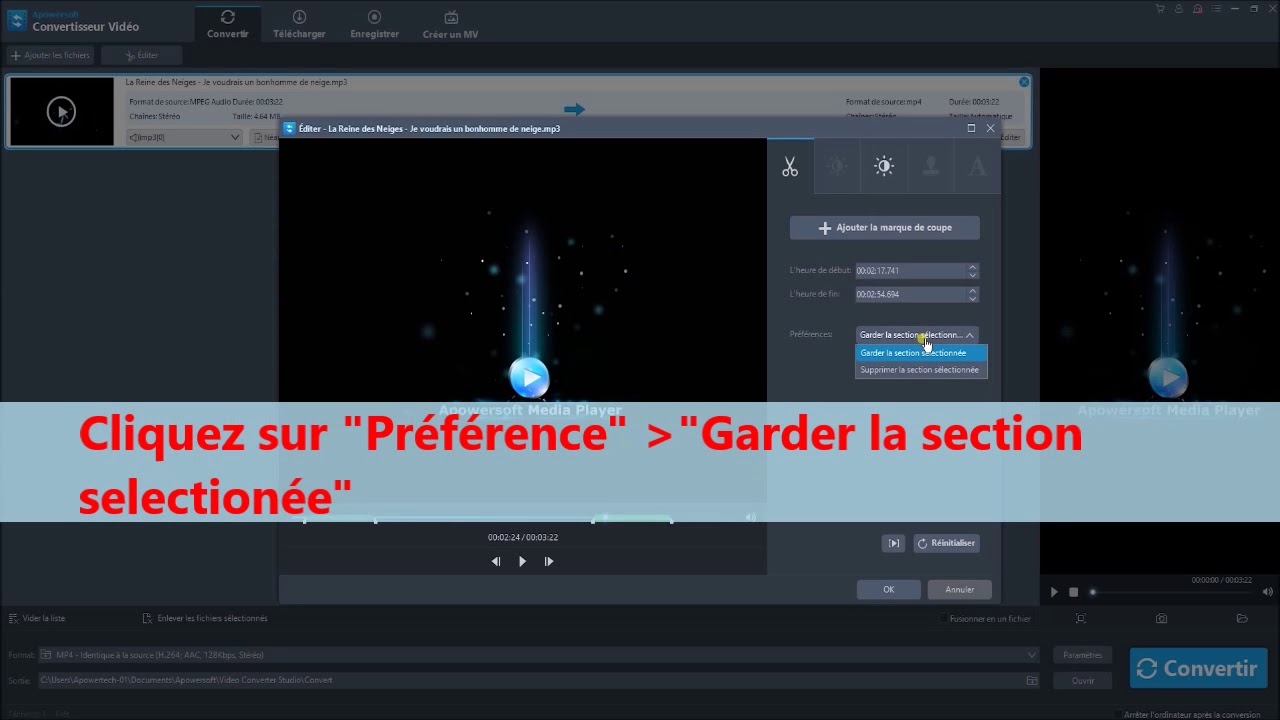Image resolution: width=1280 pixels, height=720 pixels.
Task: Stop the right-side preview player
Action: [x=1074, y=592]
